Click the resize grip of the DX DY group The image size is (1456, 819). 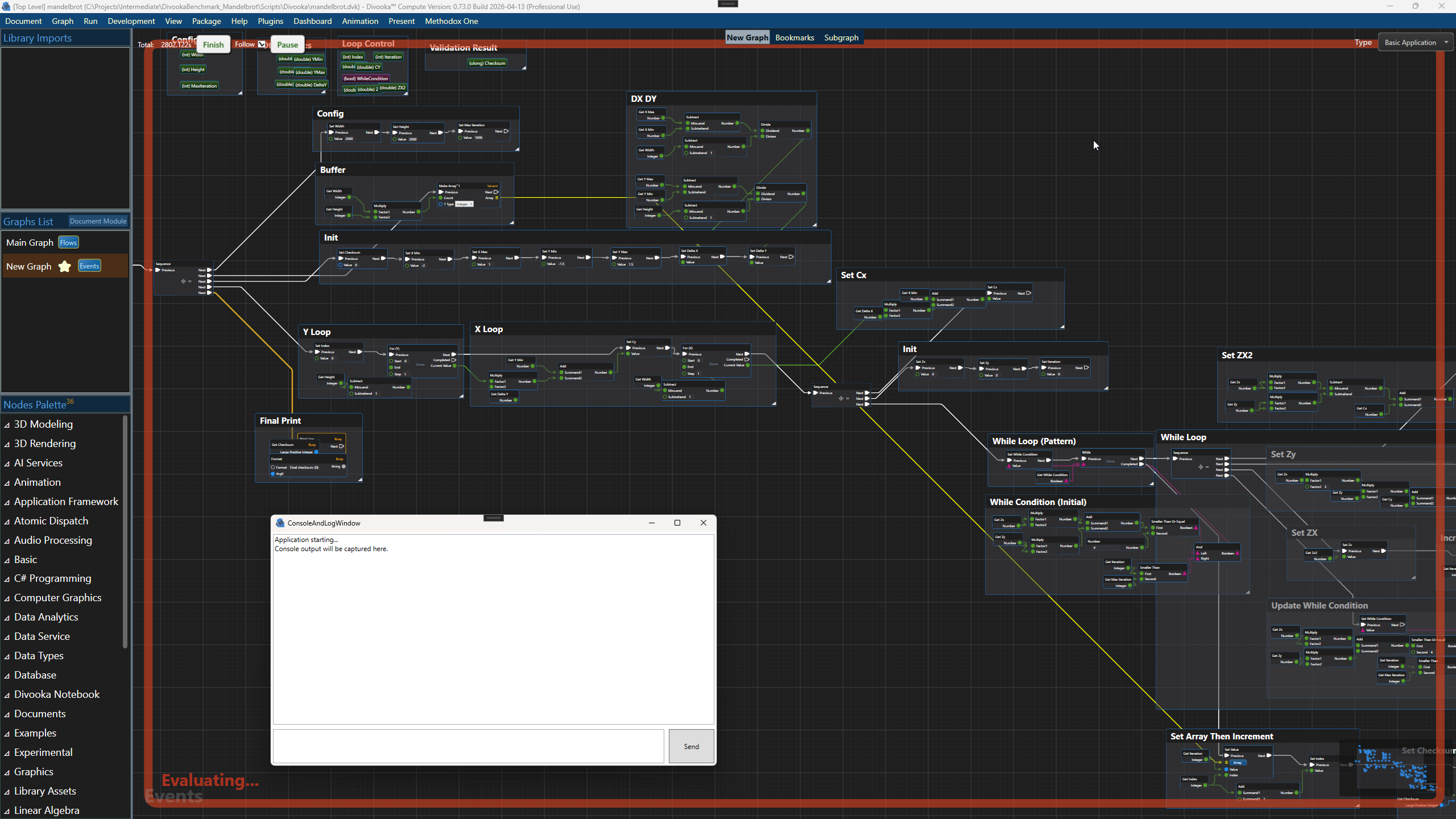click(814, 225)
